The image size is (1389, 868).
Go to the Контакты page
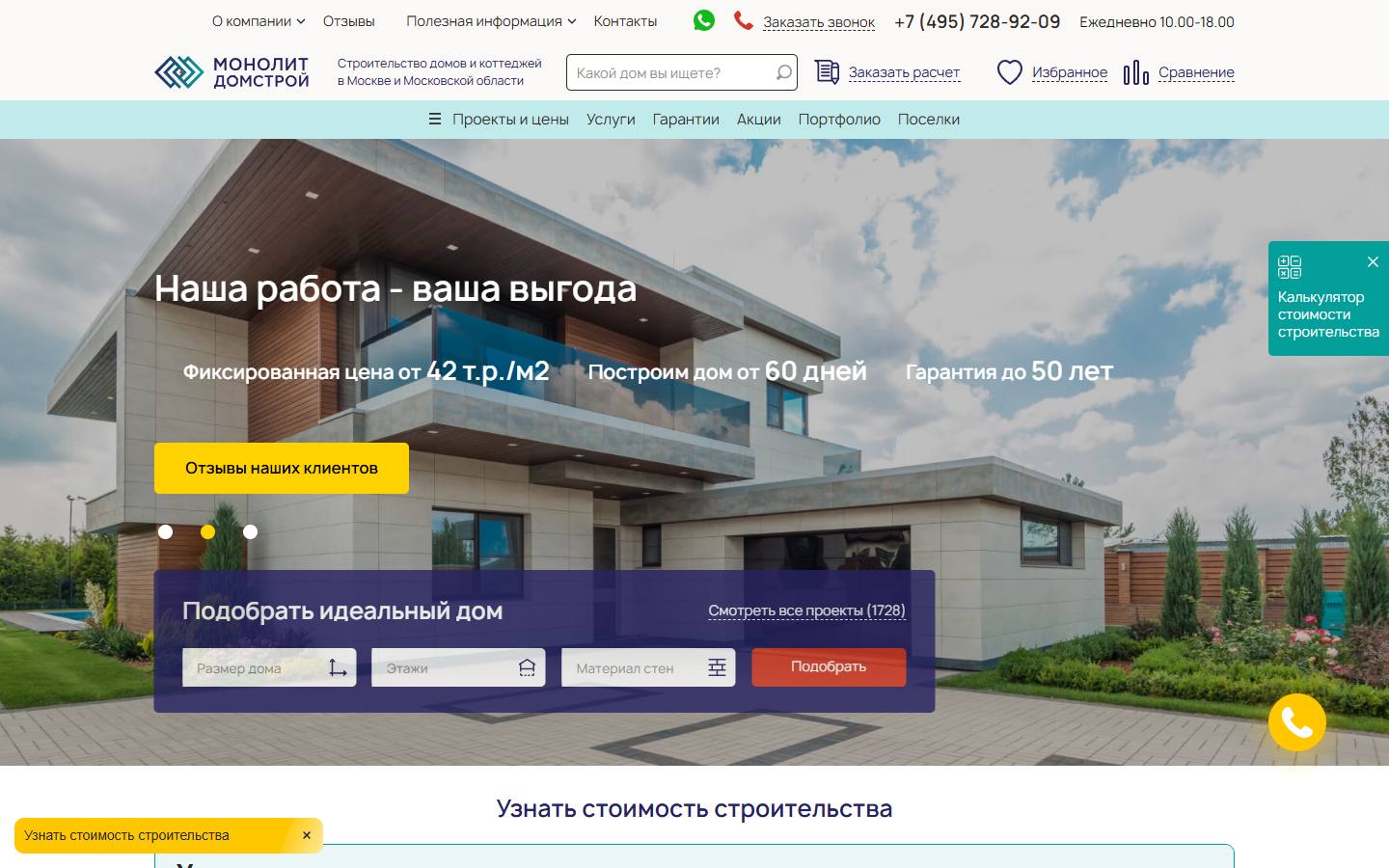pyautogui.click(x=625, y=21)
